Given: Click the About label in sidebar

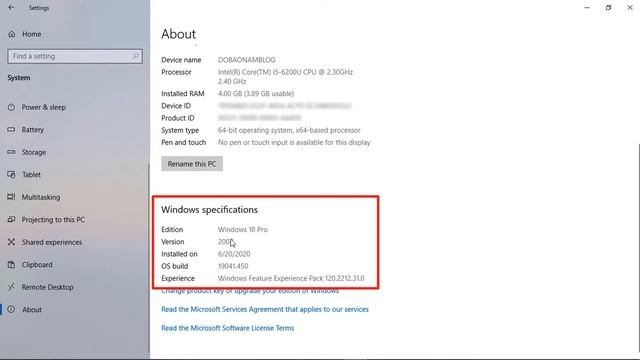Looking at the screenshot, I should click(x=32, y=310).
